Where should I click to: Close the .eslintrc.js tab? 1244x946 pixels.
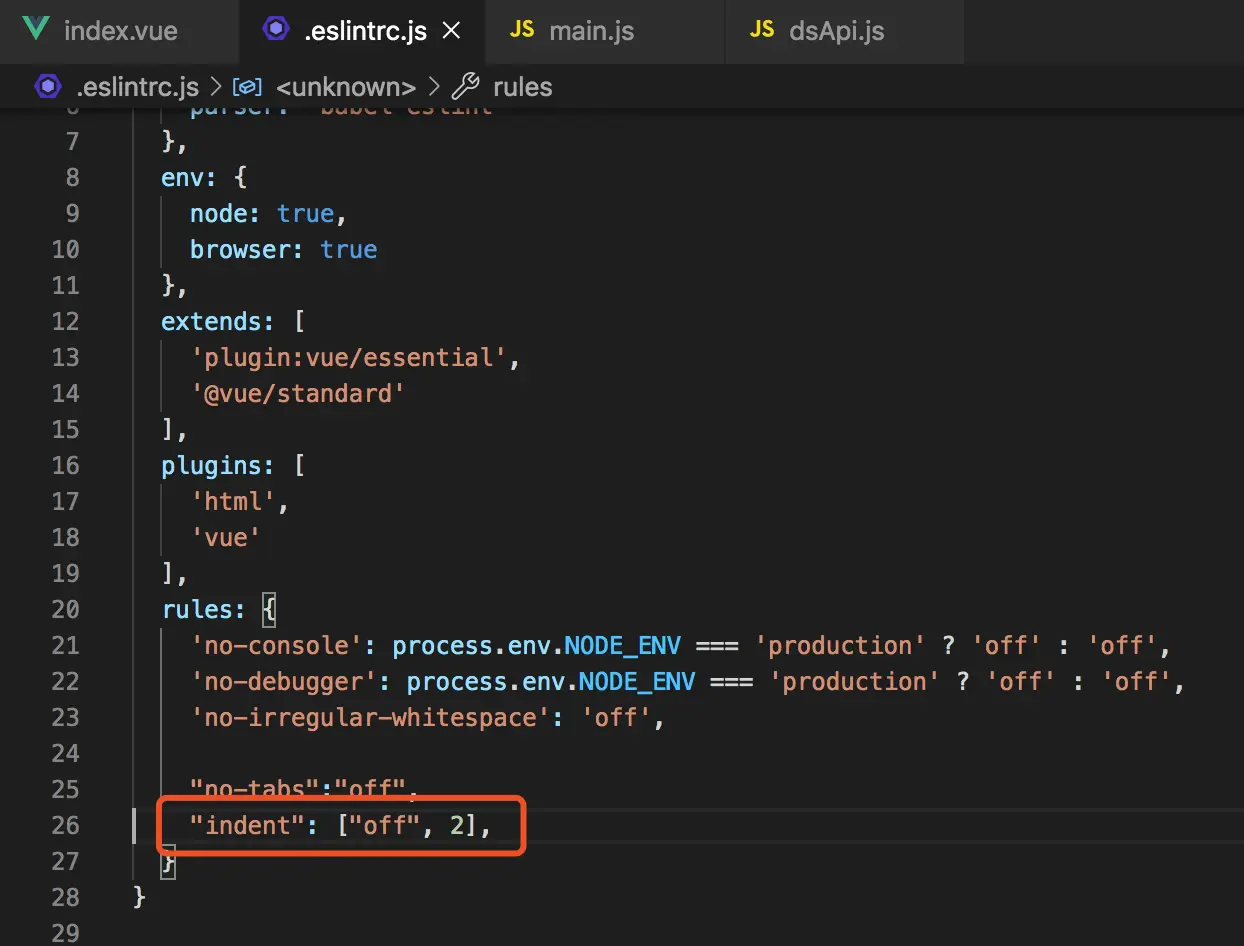pyautogui.click(x=451, y=31)
